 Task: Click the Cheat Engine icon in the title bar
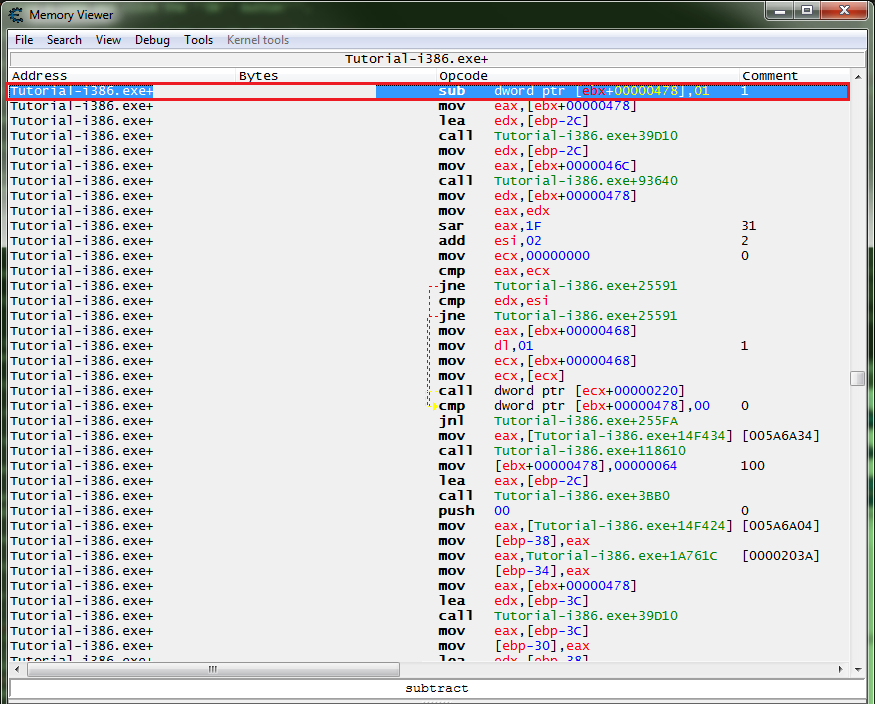point(14,15)
